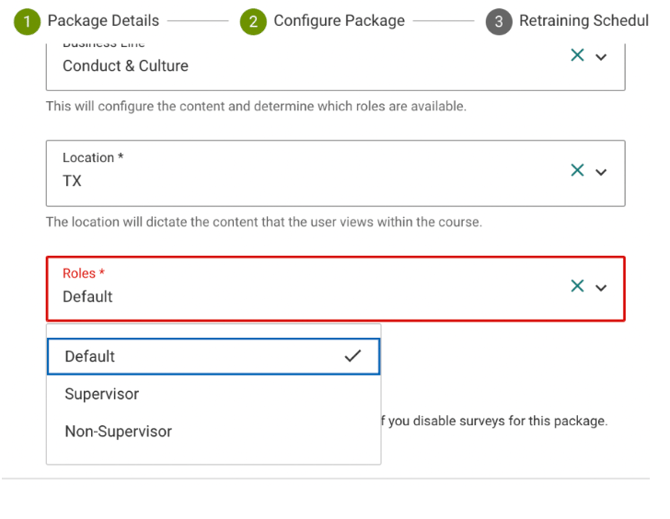Click the step 2 green circle
The width and height of the screenshot is (670, 519).
pyautogui.click(x=253, y=21)
